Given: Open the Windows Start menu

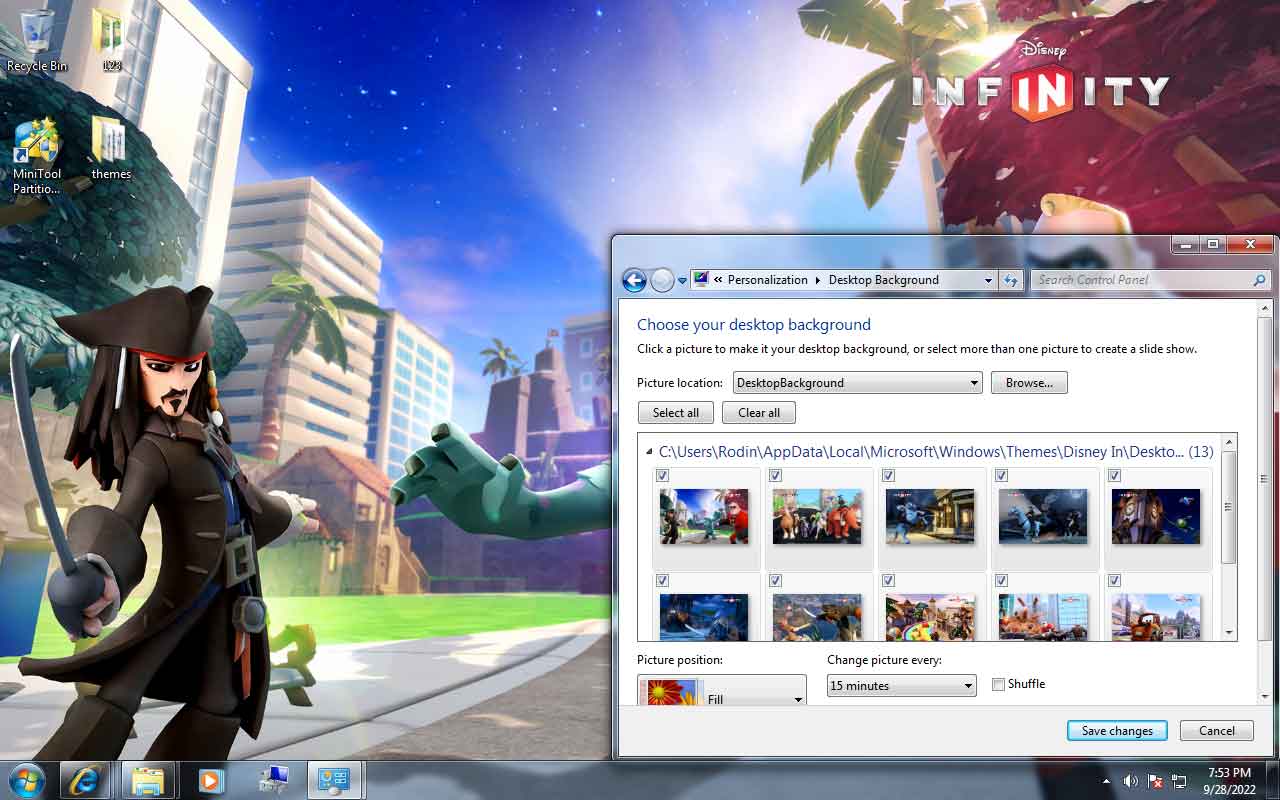Looking at the screenshot, I should coord(27,780).
